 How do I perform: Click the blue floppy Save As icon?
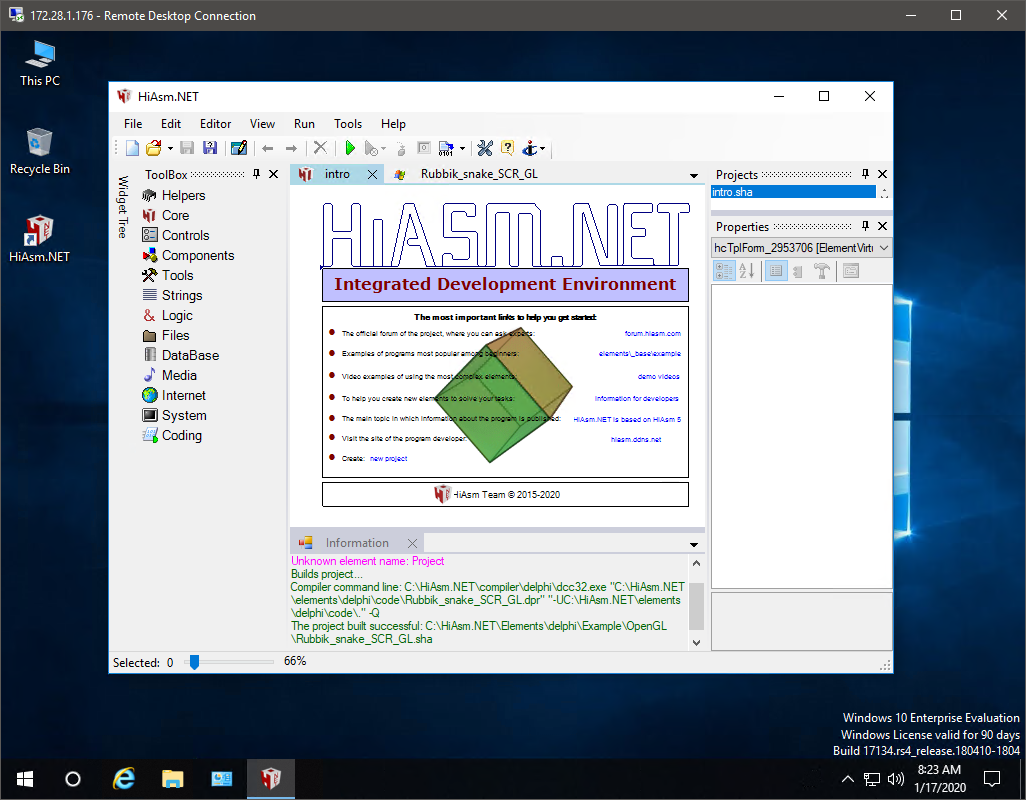tap(210, 148)
